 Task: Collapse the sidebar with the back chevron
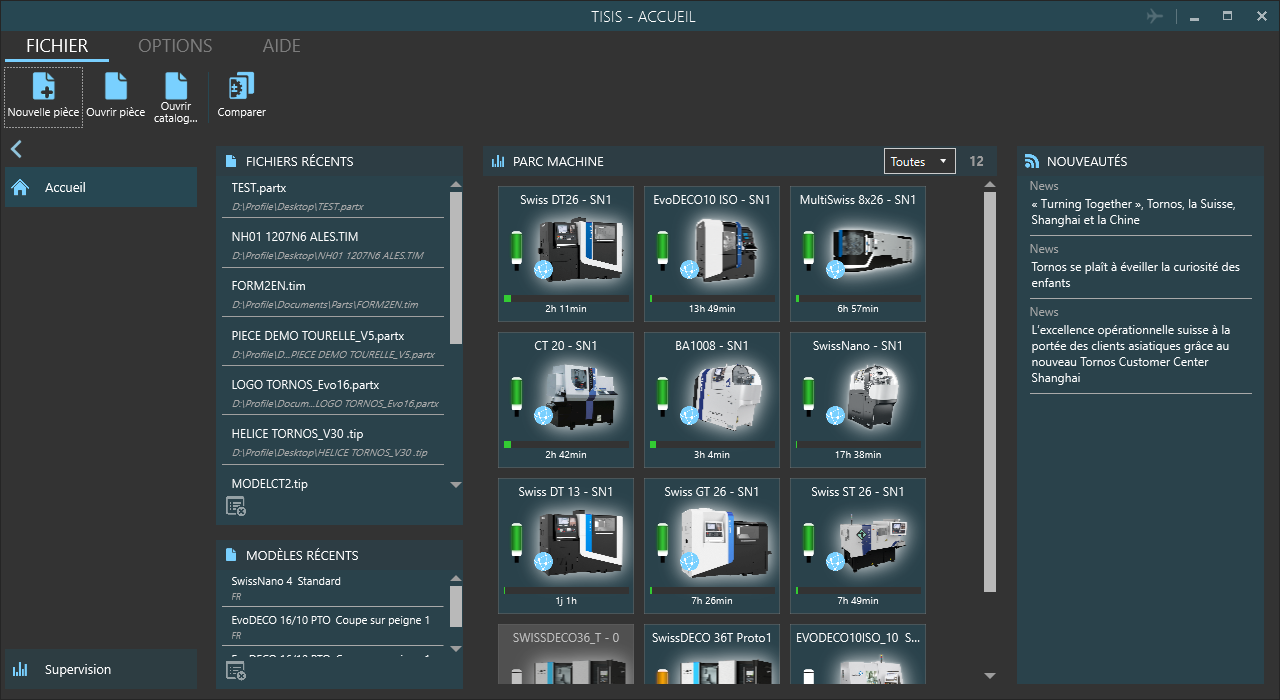pyautogui.click(x=16, y=150)
